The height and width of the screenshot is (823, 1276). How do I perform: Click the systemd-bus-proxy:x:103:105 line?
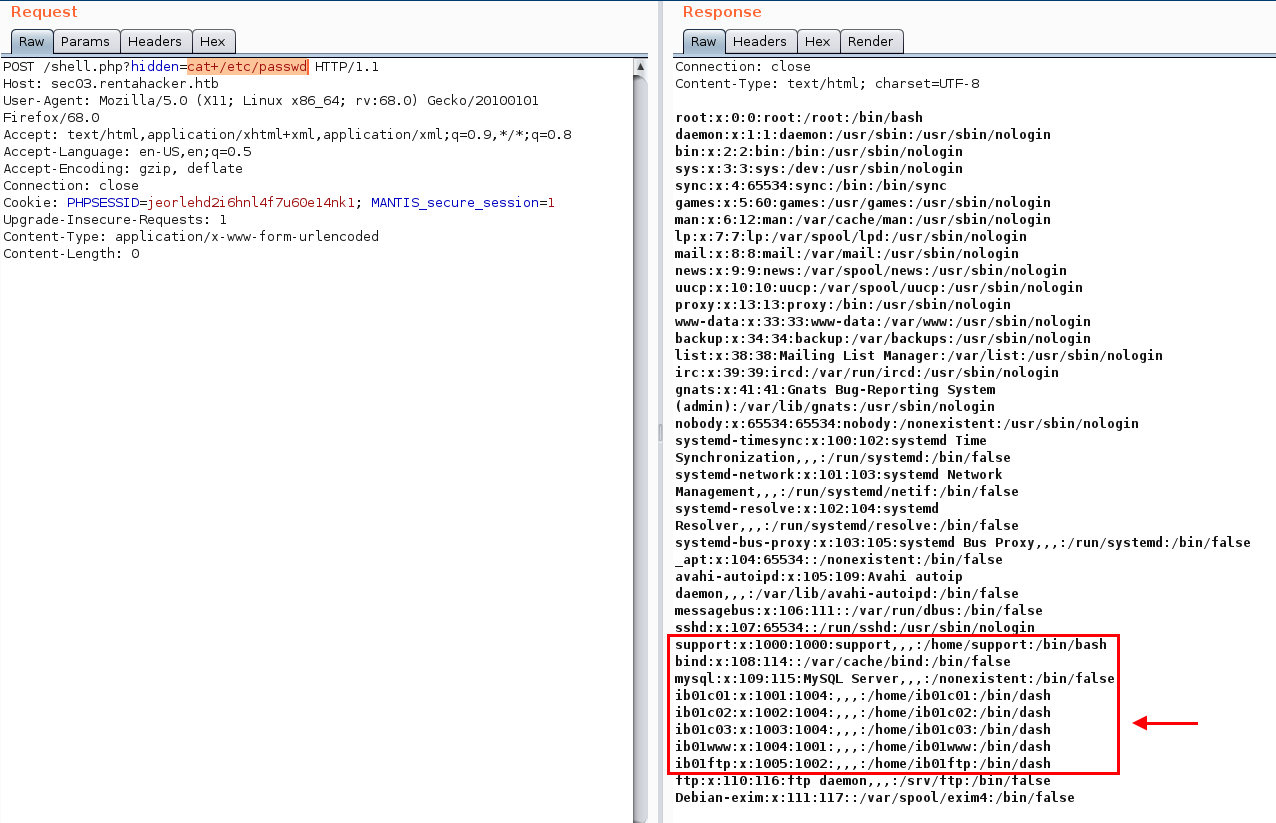point(963,543)
